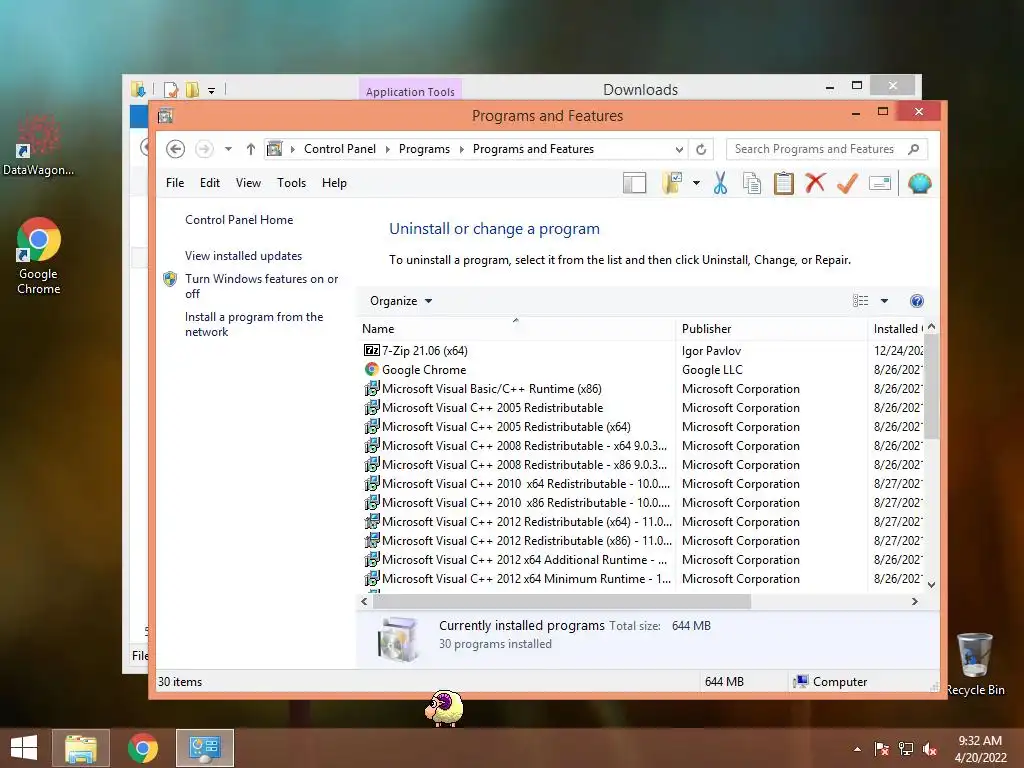
Task: Select 7-Zip 21.06 (x64) in the list
Action: (424, 351)
